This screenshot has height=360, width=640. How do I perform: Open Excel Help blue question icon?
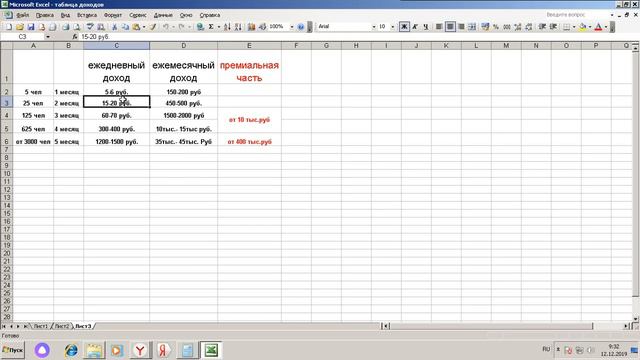(x=301, y=27)
